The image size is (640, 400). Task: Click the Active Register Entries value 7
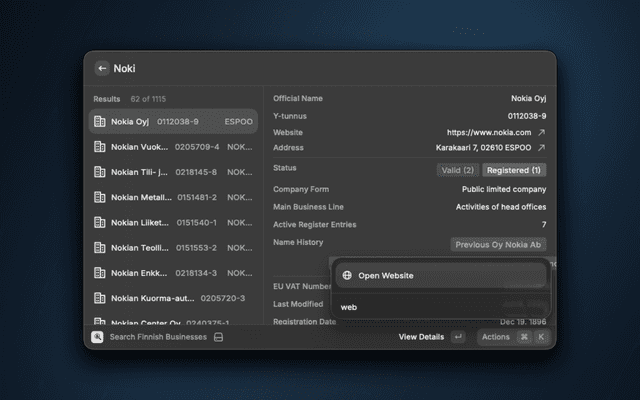pyautogui.click(x=544, y=224)
